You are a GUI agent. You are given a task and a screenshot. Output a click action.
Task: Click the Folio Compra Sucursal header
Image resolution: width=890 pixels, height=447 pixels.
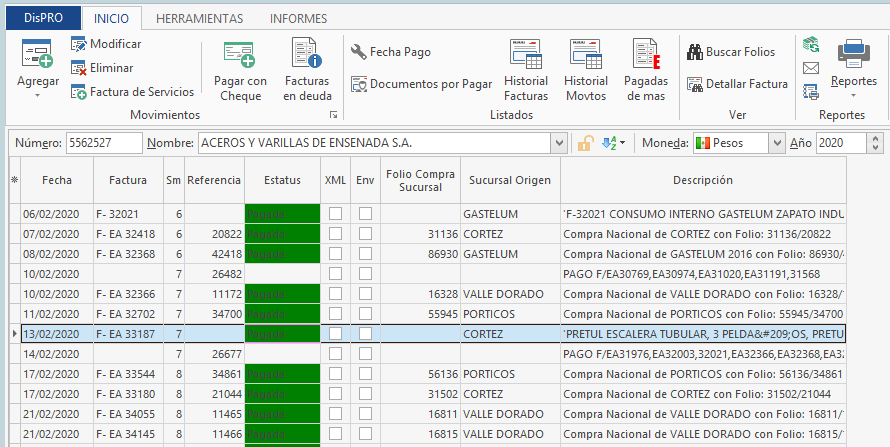click(420, 180)
